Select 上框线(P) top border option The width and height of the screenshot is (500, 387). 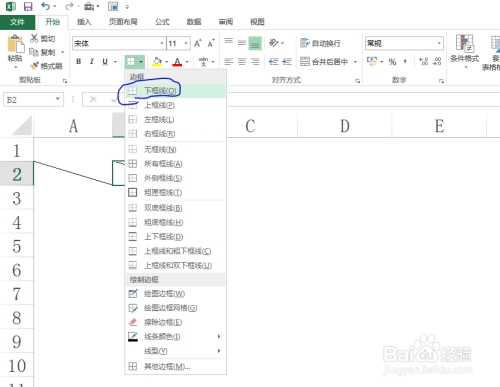point(176,105)
